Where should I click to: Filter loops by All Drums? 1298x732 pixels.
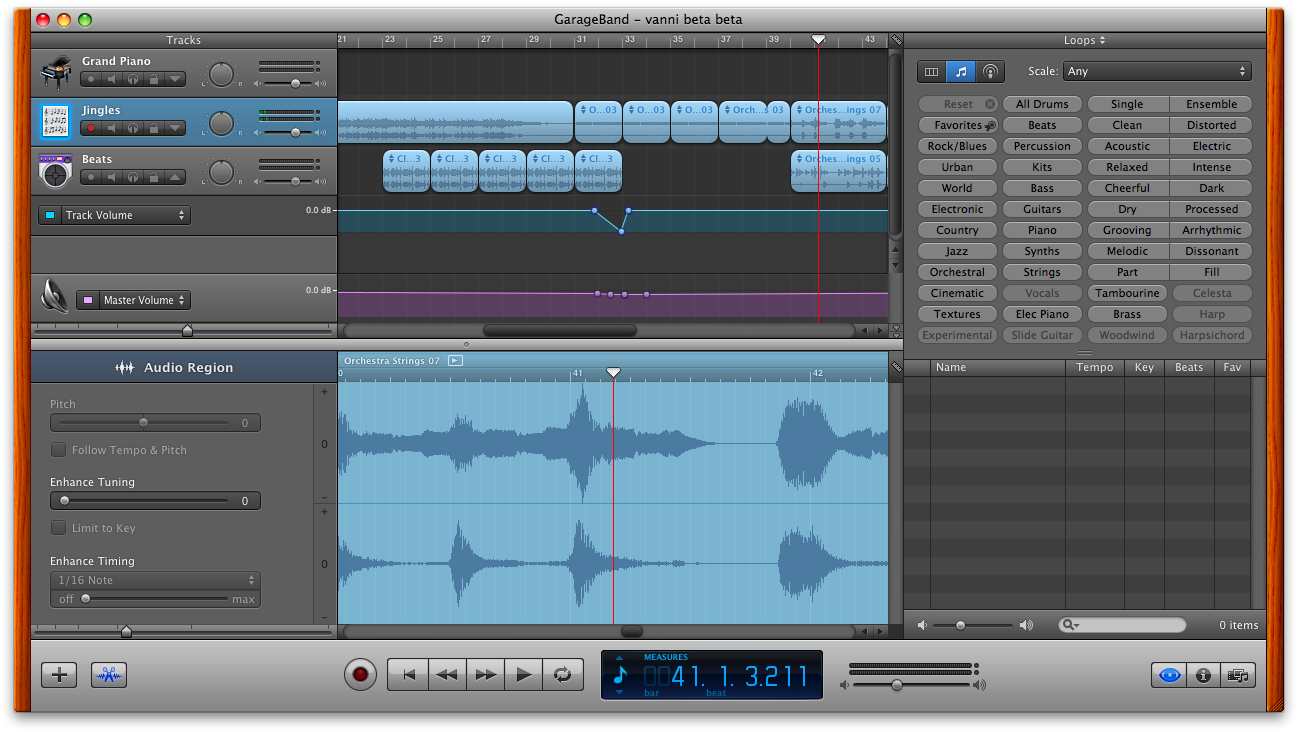[x=1042, y=104]
